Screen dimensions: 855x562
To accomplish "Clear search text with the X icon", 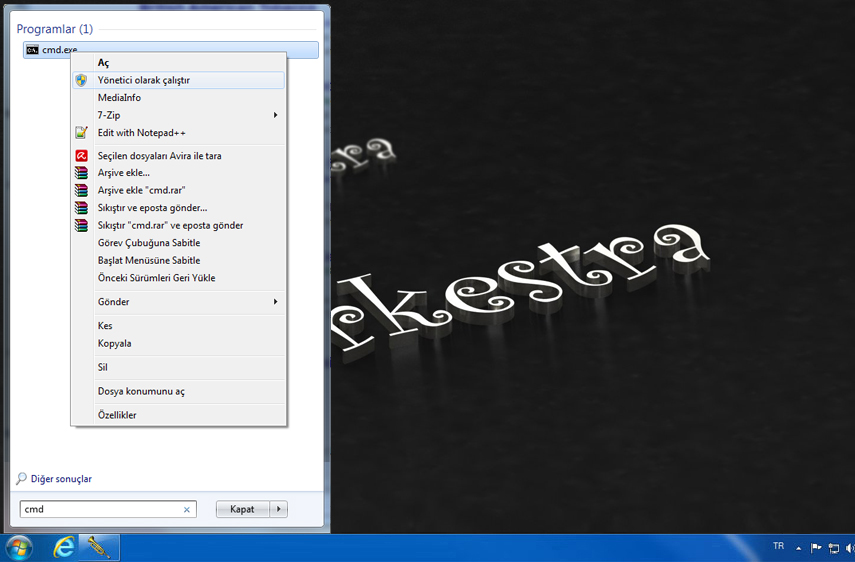I will (x=186, y=509).
